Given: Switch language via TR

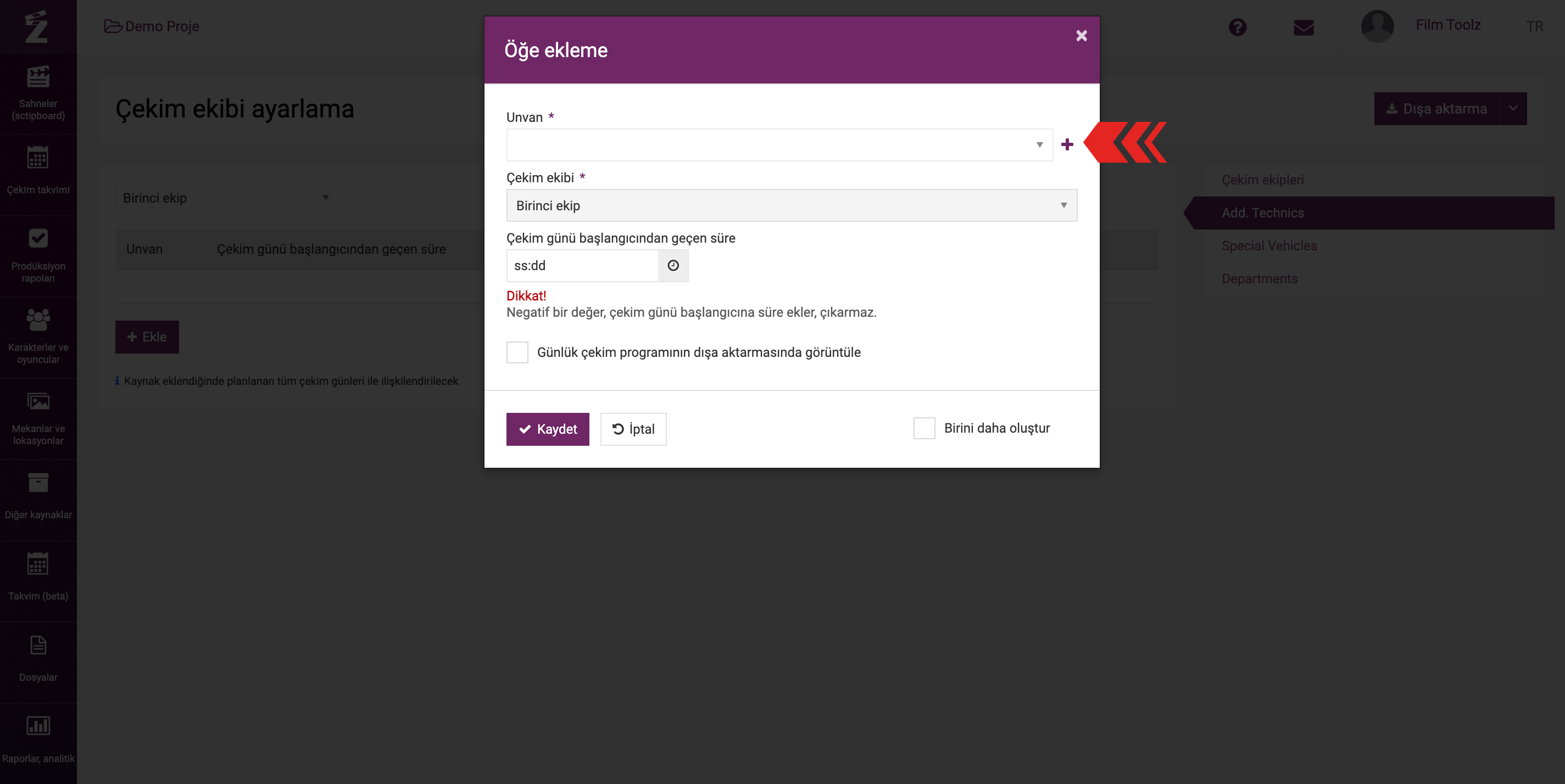Looking at the screenshot, I should (x=1534, y=26).
